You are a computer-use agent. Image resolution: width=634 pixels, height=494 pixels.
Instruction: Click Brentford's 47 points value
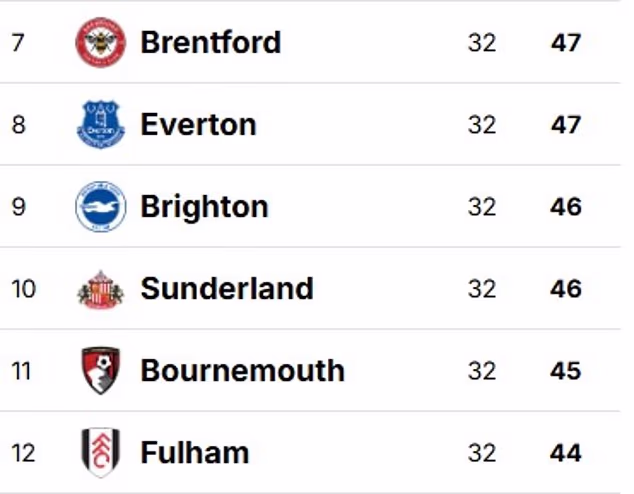click(565, 43)
